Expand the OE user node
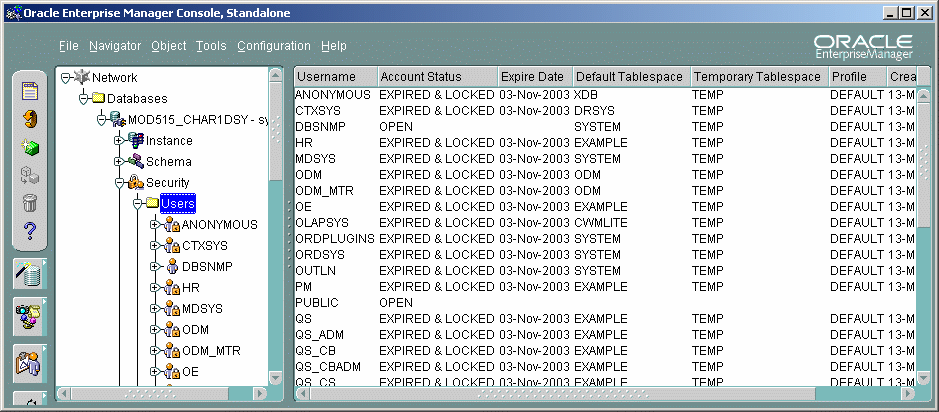Screen dimensions: 939x412 click(155, 371)
